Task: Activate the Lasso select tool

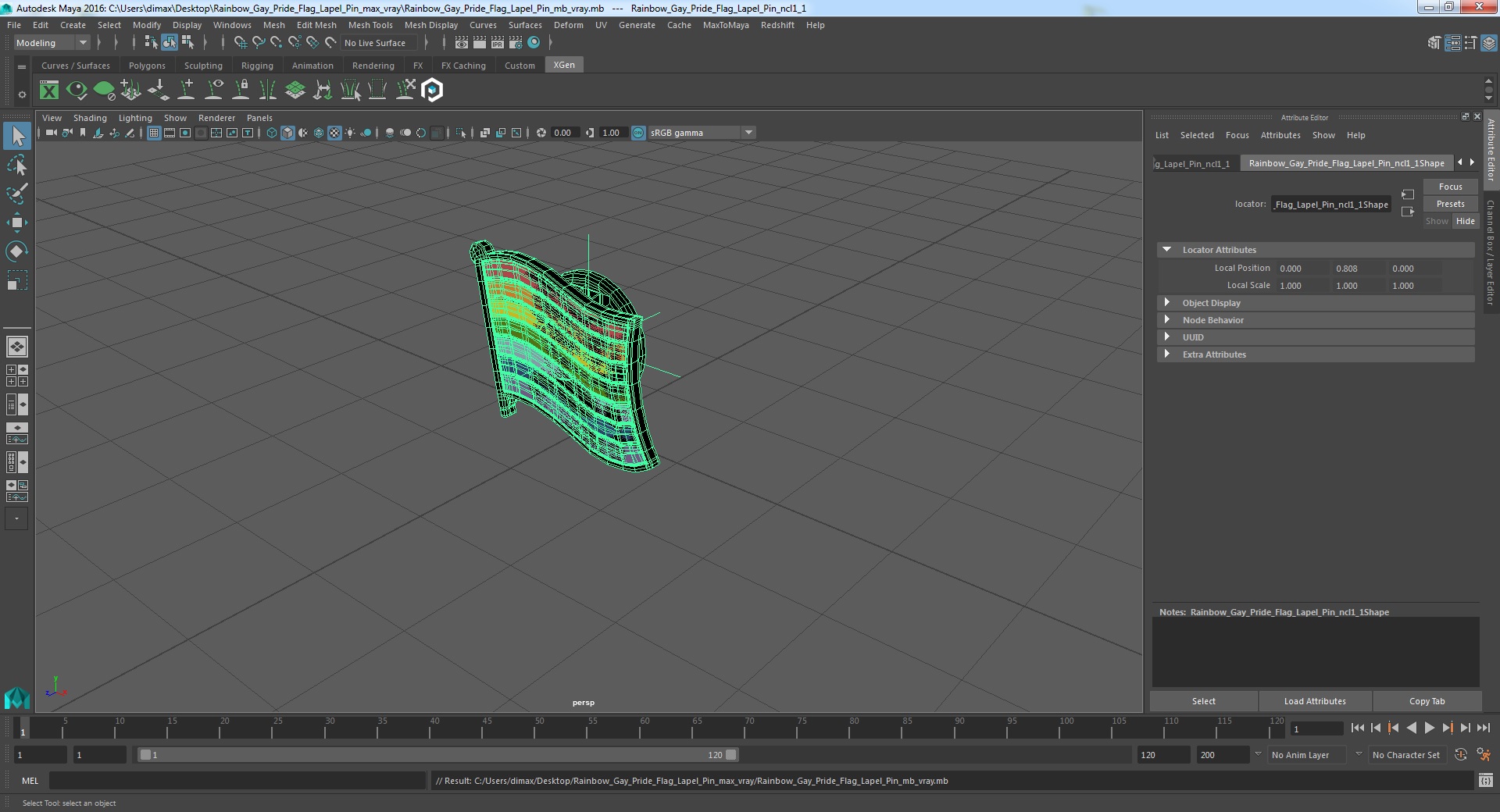Action: pyautogui.click(x=17, y=166)
